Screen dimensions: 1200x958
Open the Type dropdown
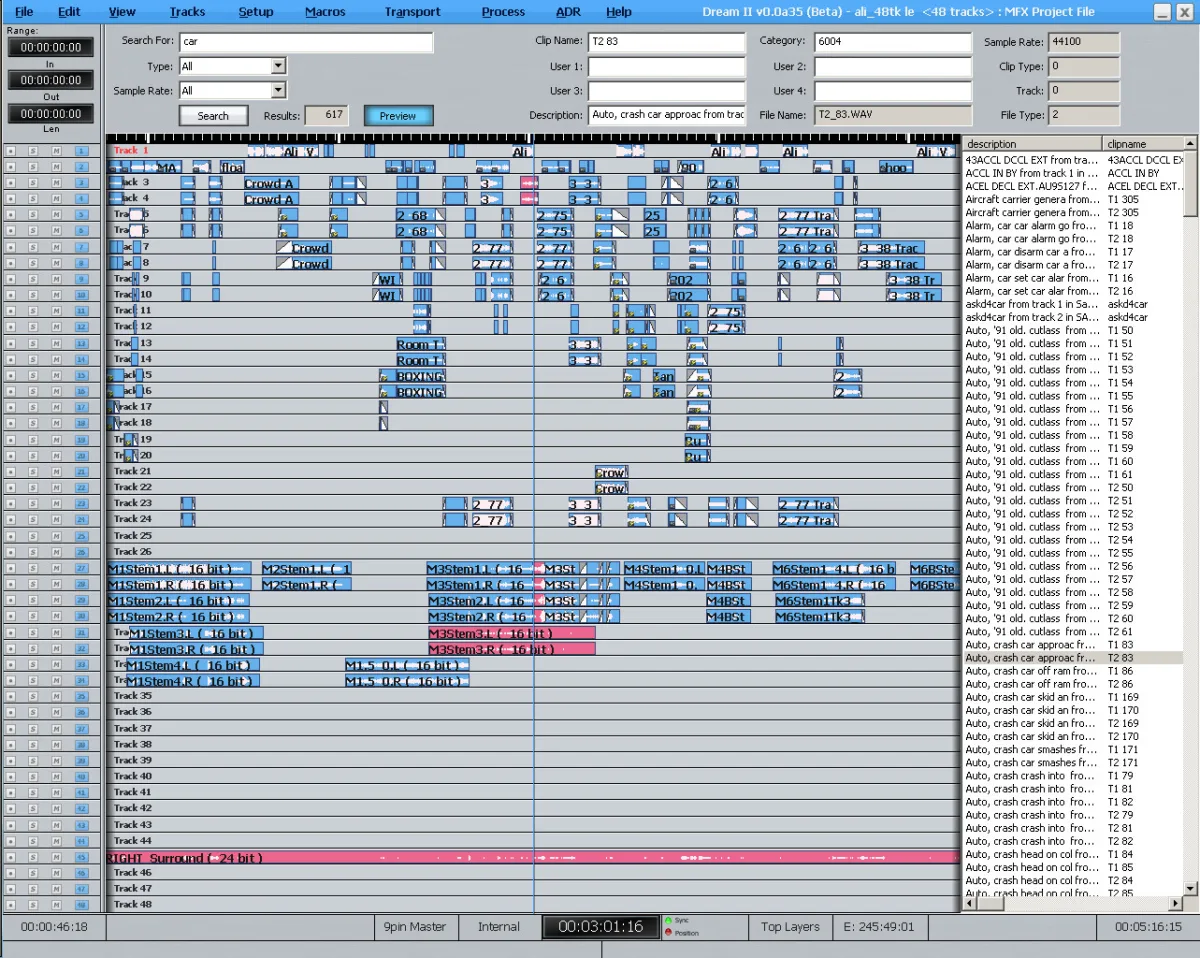pyautogui.click(x=278, y=66)
